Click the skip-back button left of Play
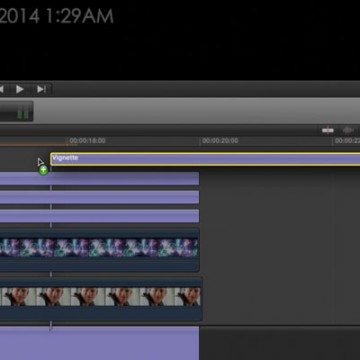This screenshot has height=360, width=360. pyautogui.click(x=2, y=89)
